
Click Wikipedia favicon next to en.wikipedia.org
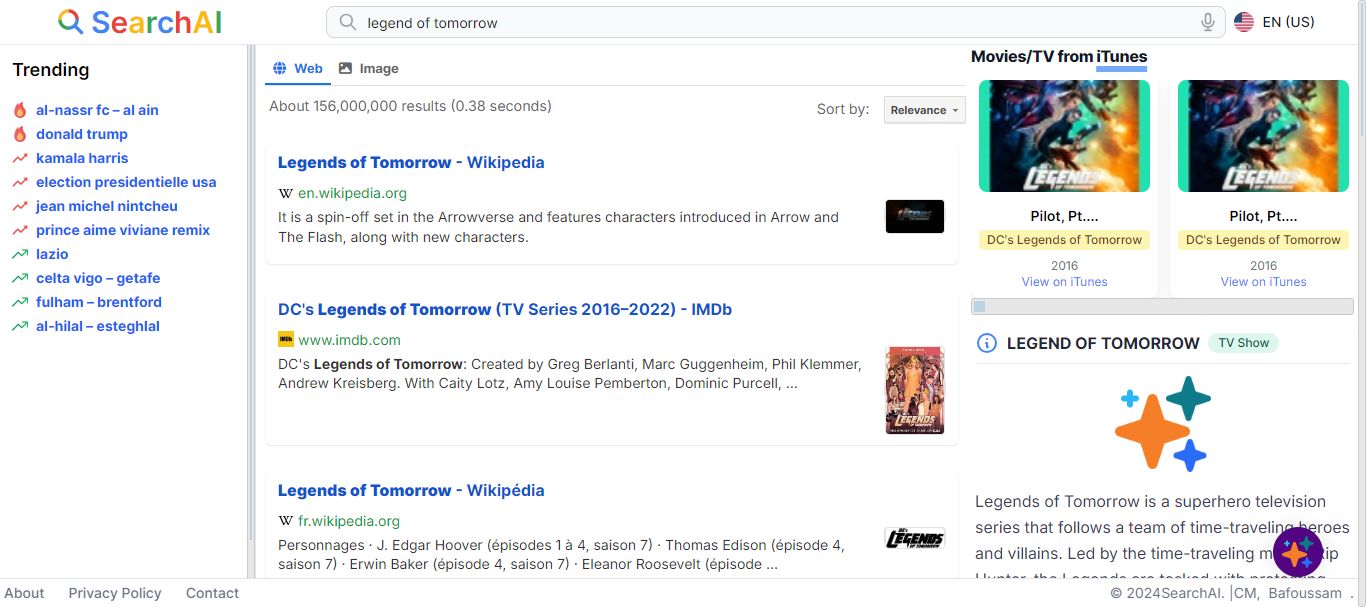pyautogui.click(x=286, y=193)
